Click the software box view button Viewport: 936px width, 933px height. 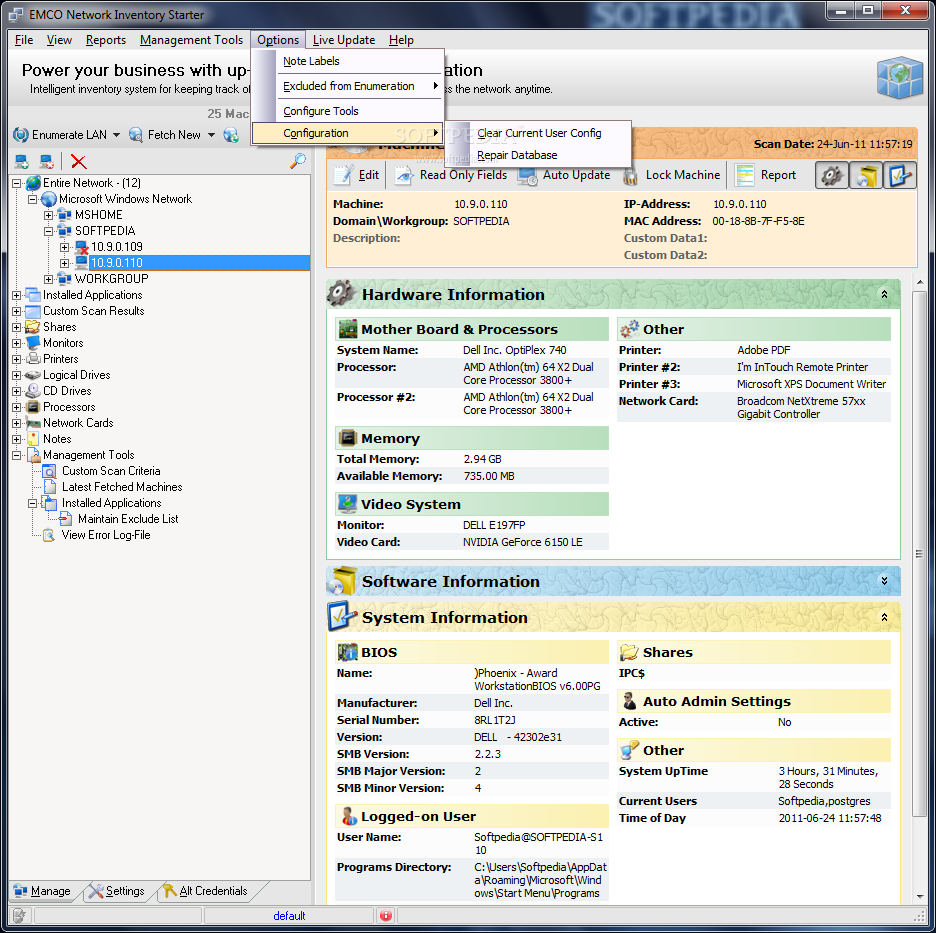(x=866, y=175)
